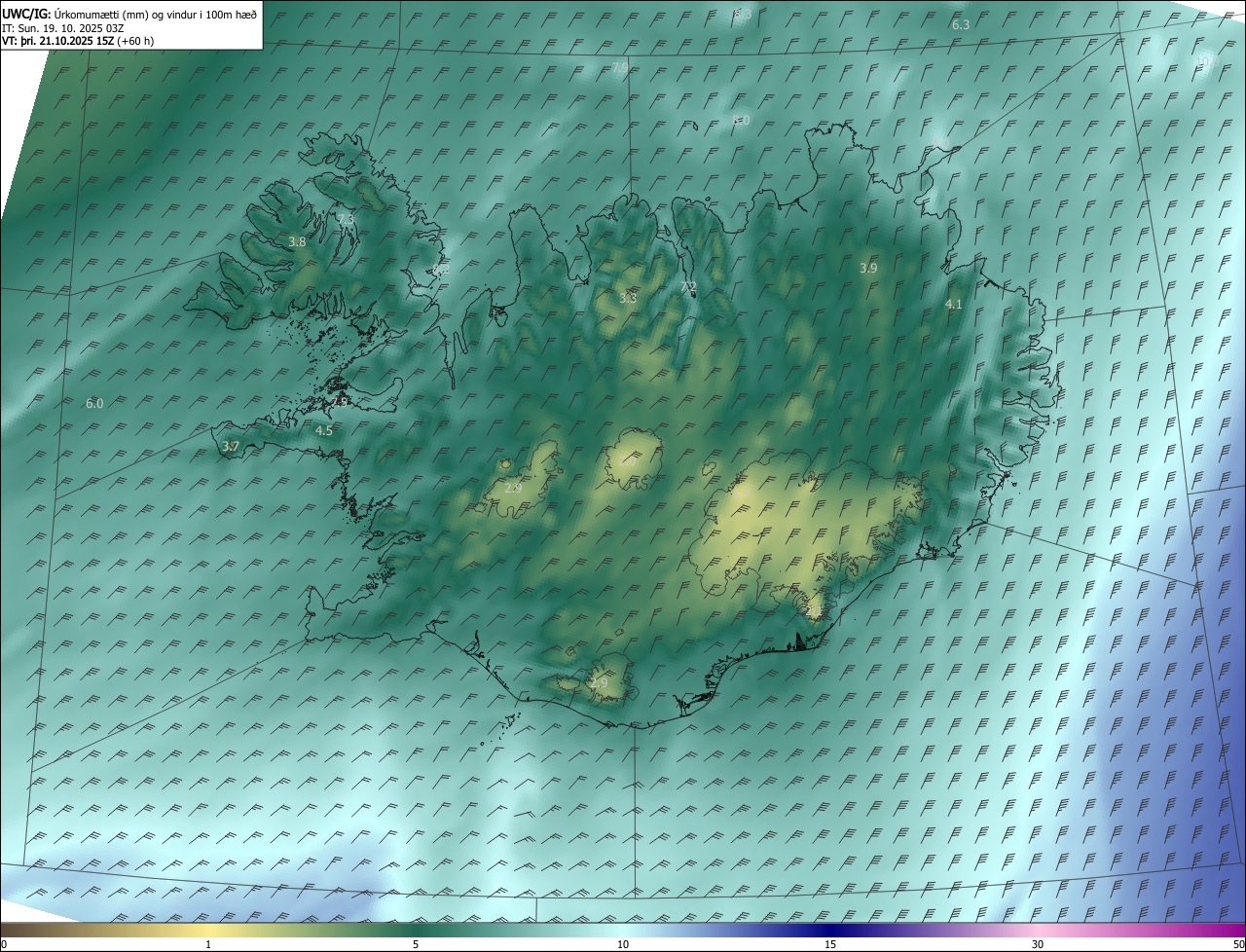Select the 7.2 value label
The width and height of the screenshot is (1246, 952).
click(x=688, y=287)
